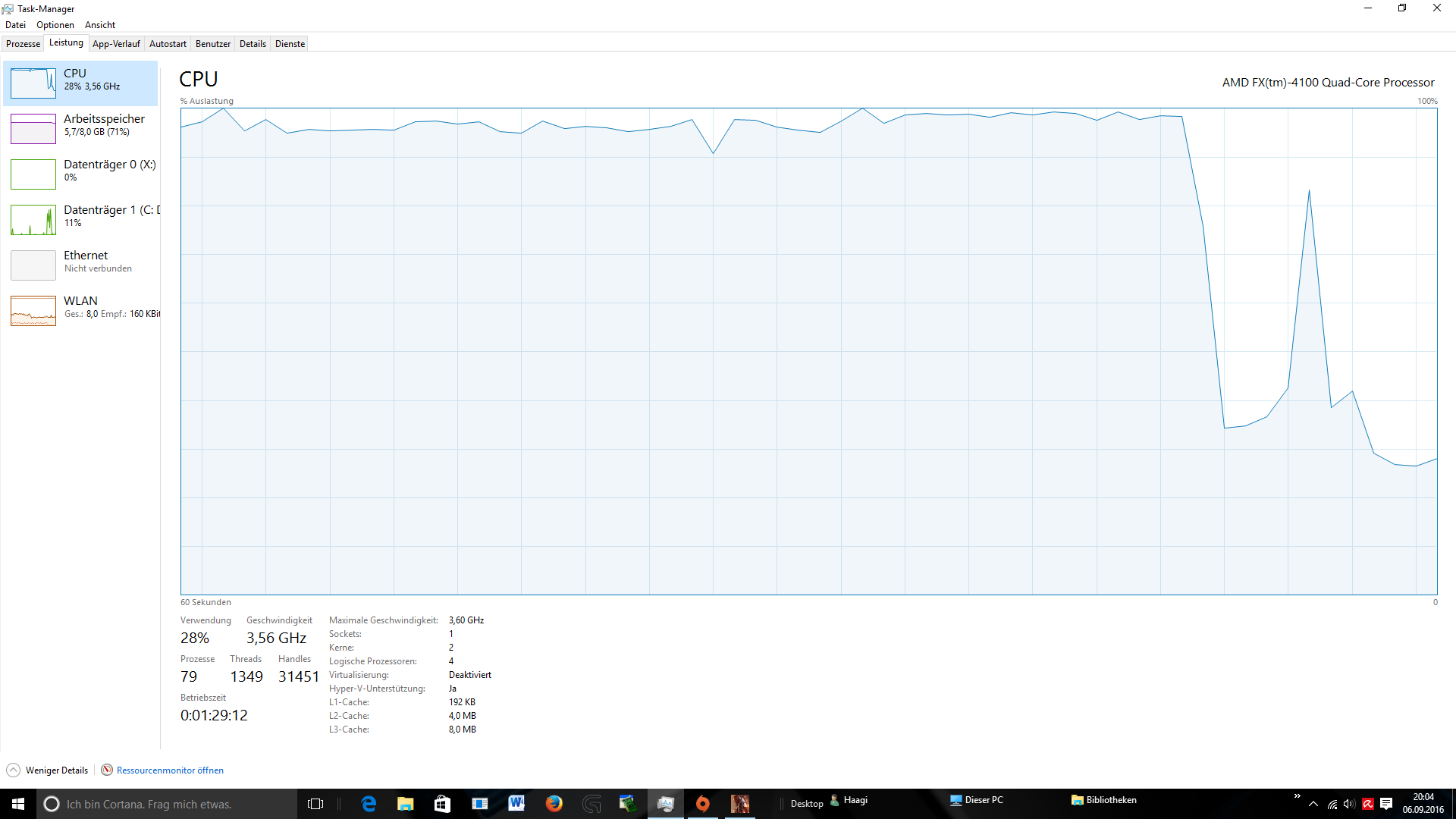Open the Ansicht menu

(100, 25)
